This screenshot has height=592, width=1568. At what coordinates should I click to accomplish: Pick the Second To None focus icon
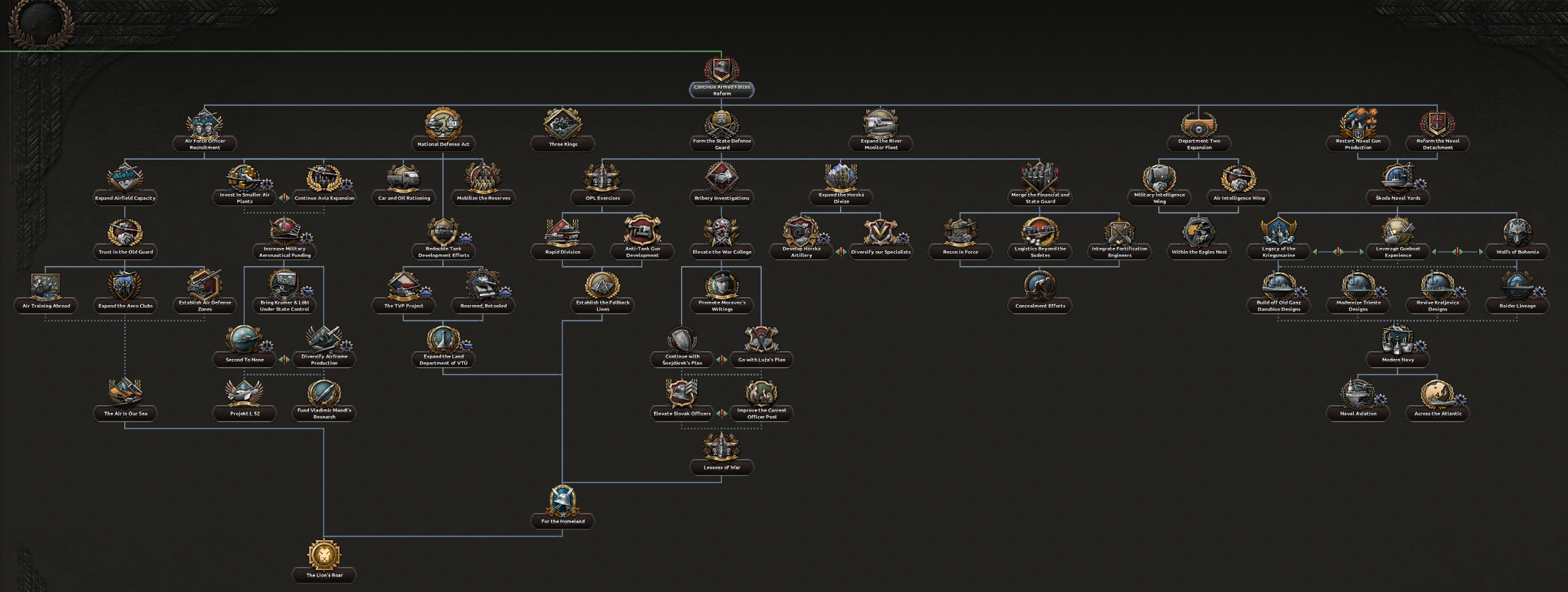point(245,339)
